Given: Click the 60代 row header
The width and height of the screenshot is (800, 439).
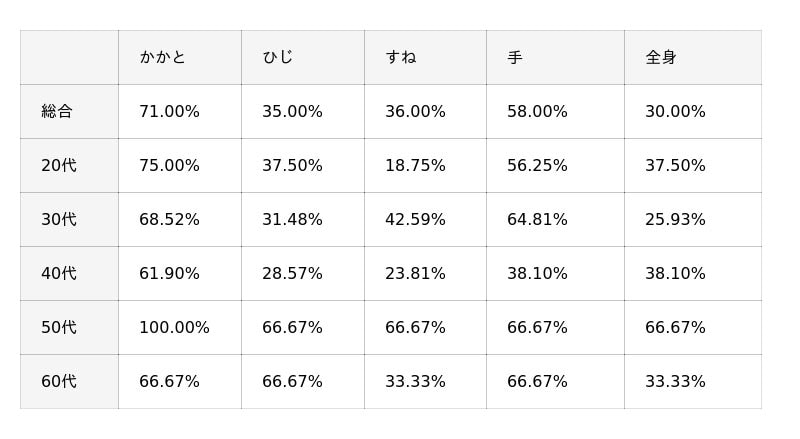Looking at the screenshot, I should pos(59,381).
